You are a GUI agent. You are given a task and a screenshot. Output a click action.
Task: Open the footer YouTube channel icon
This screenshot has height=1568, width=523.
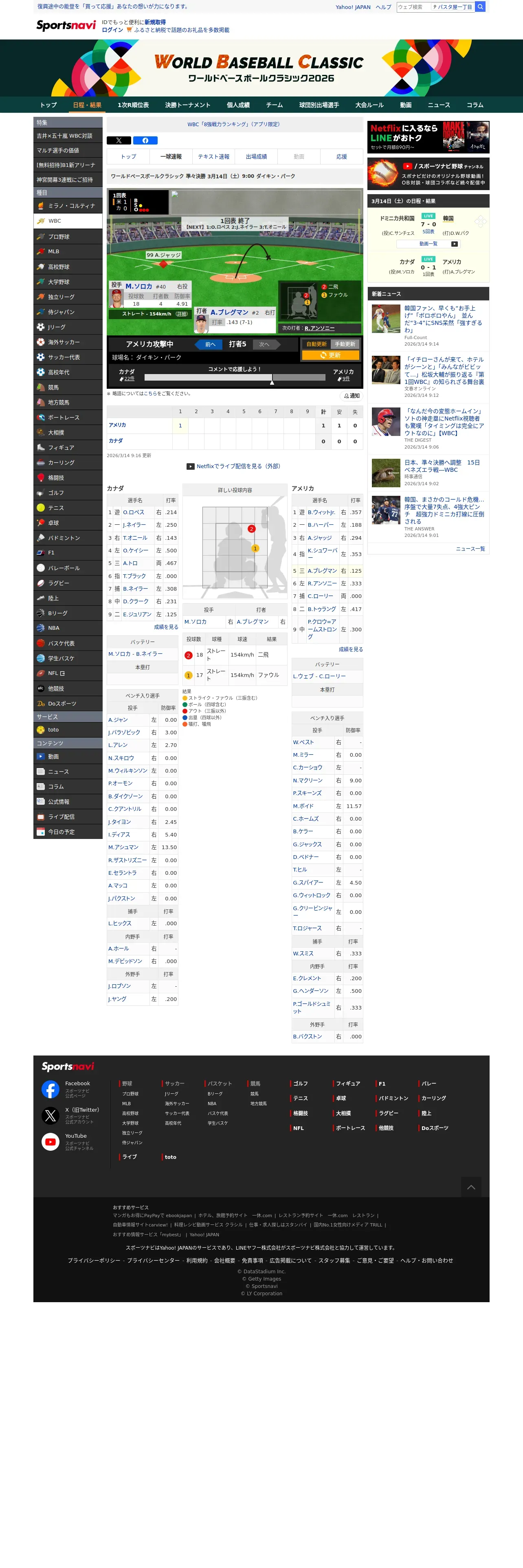51,1141
